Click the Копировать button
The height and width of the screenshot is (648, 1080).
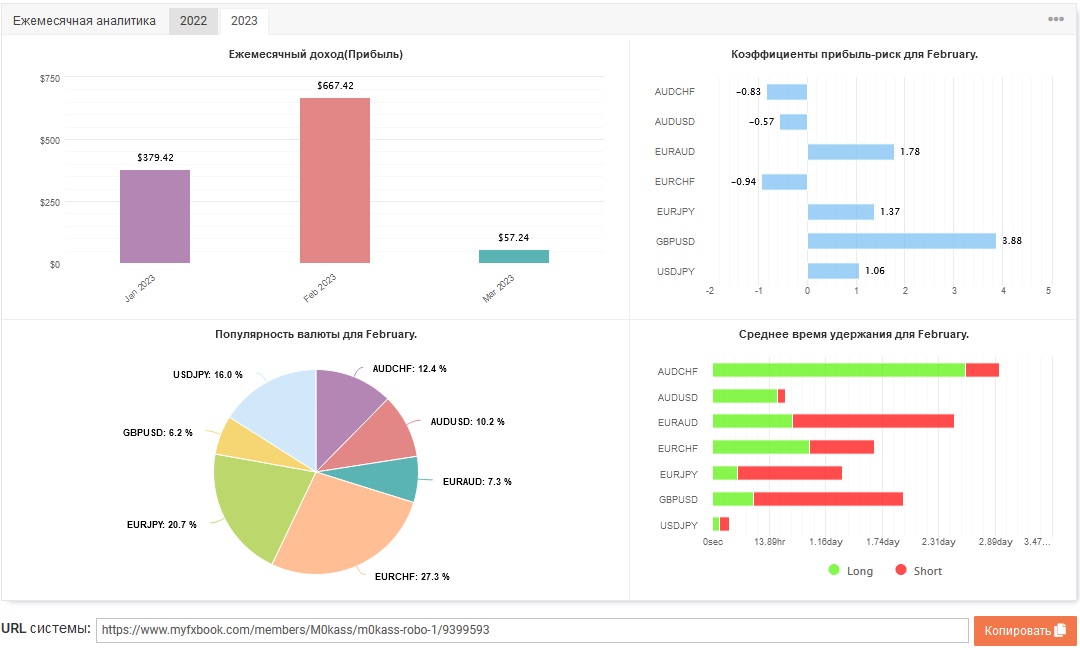pos(1025,630)
